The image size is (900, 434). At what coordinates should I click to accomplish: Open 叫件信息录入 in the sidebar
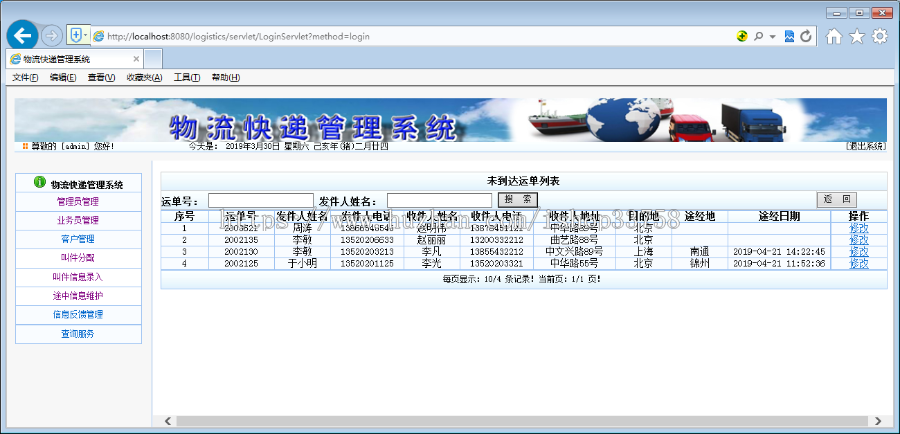(x=78, y=277)
